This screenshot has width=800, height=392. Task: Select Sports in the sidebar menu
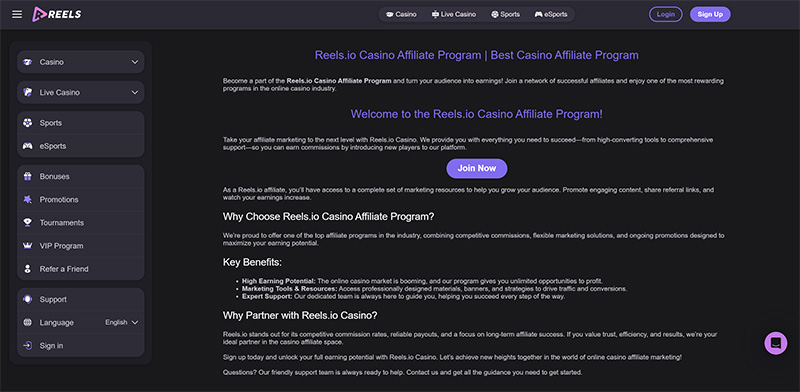81,123
